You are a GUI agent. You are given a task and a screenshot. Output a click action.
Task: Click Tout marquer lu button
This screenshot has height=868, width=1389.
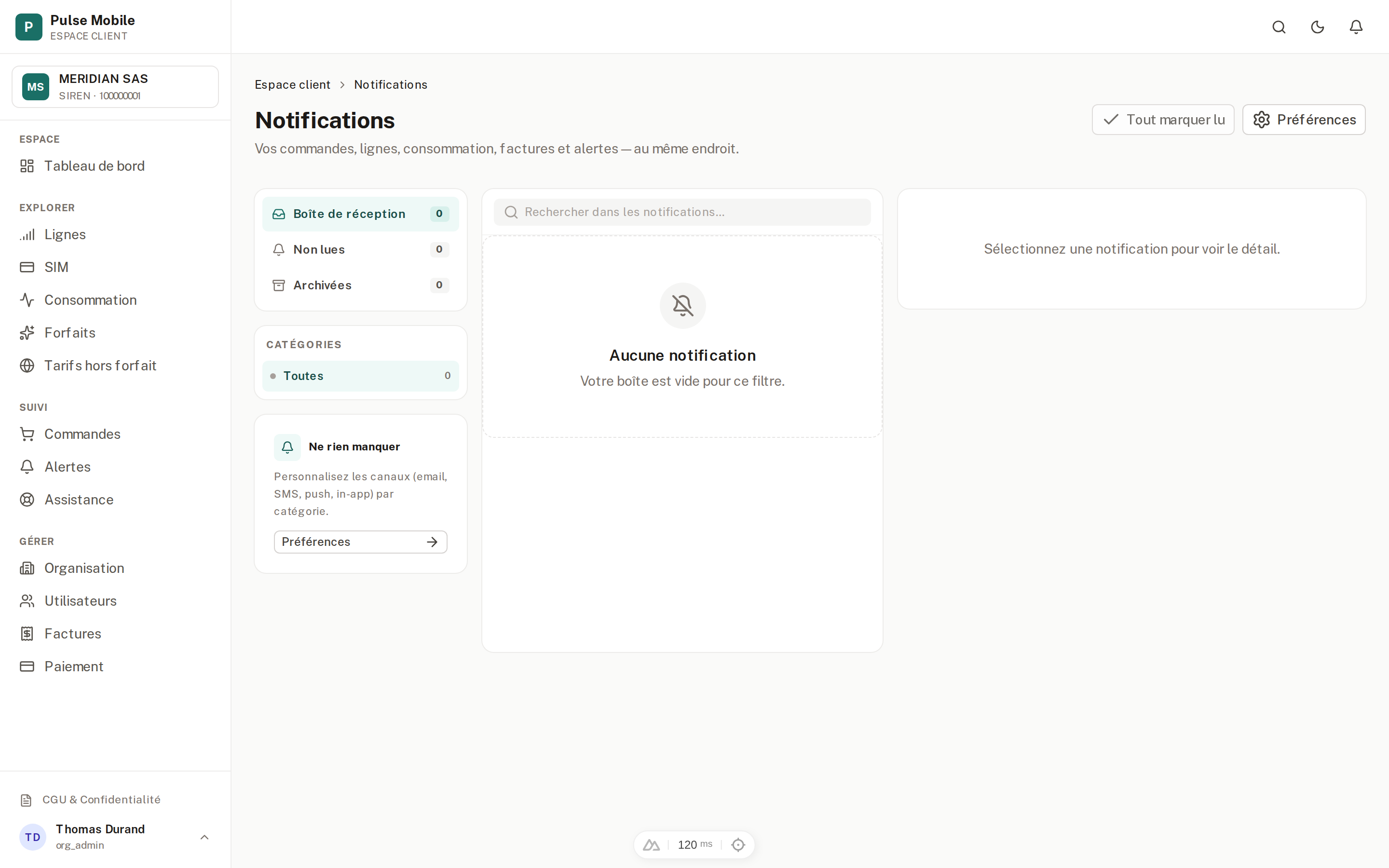[x=1163, y=120]
